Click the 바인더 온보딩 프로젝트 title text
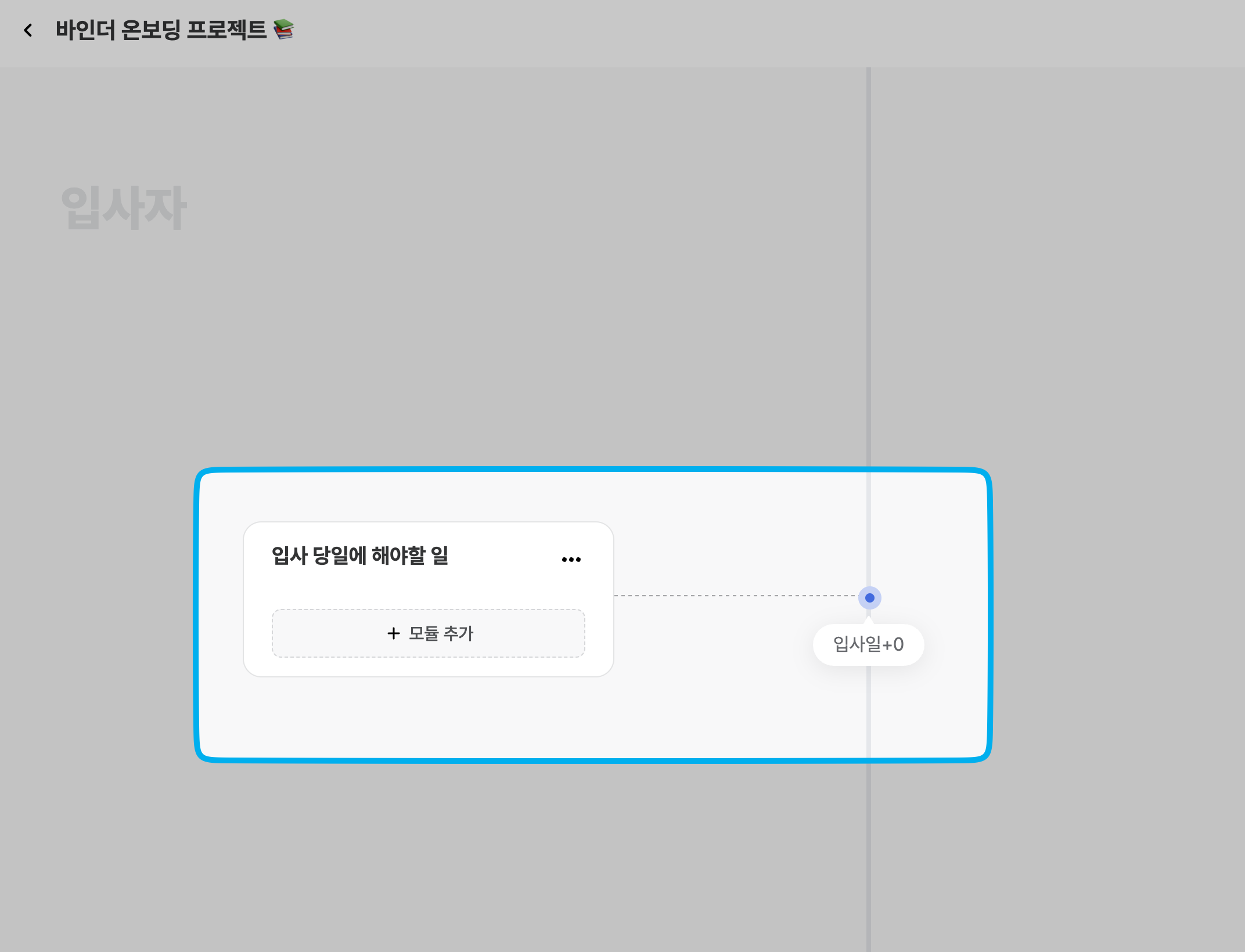This screenshot has width=1245, height=952. 161,30
